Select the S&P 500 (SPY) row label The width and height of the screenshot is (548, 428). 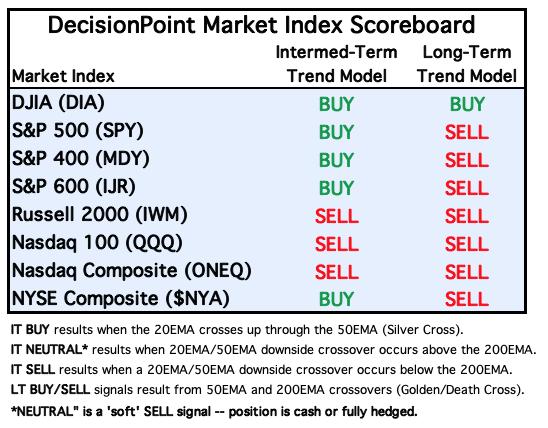[78, 131]
